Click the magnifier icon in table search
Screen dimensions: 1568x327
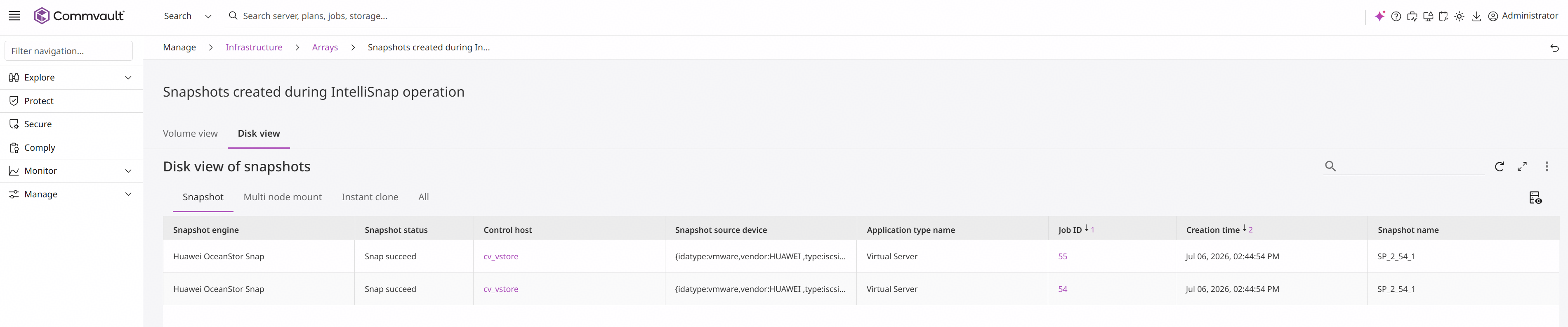click(1331, 166)
